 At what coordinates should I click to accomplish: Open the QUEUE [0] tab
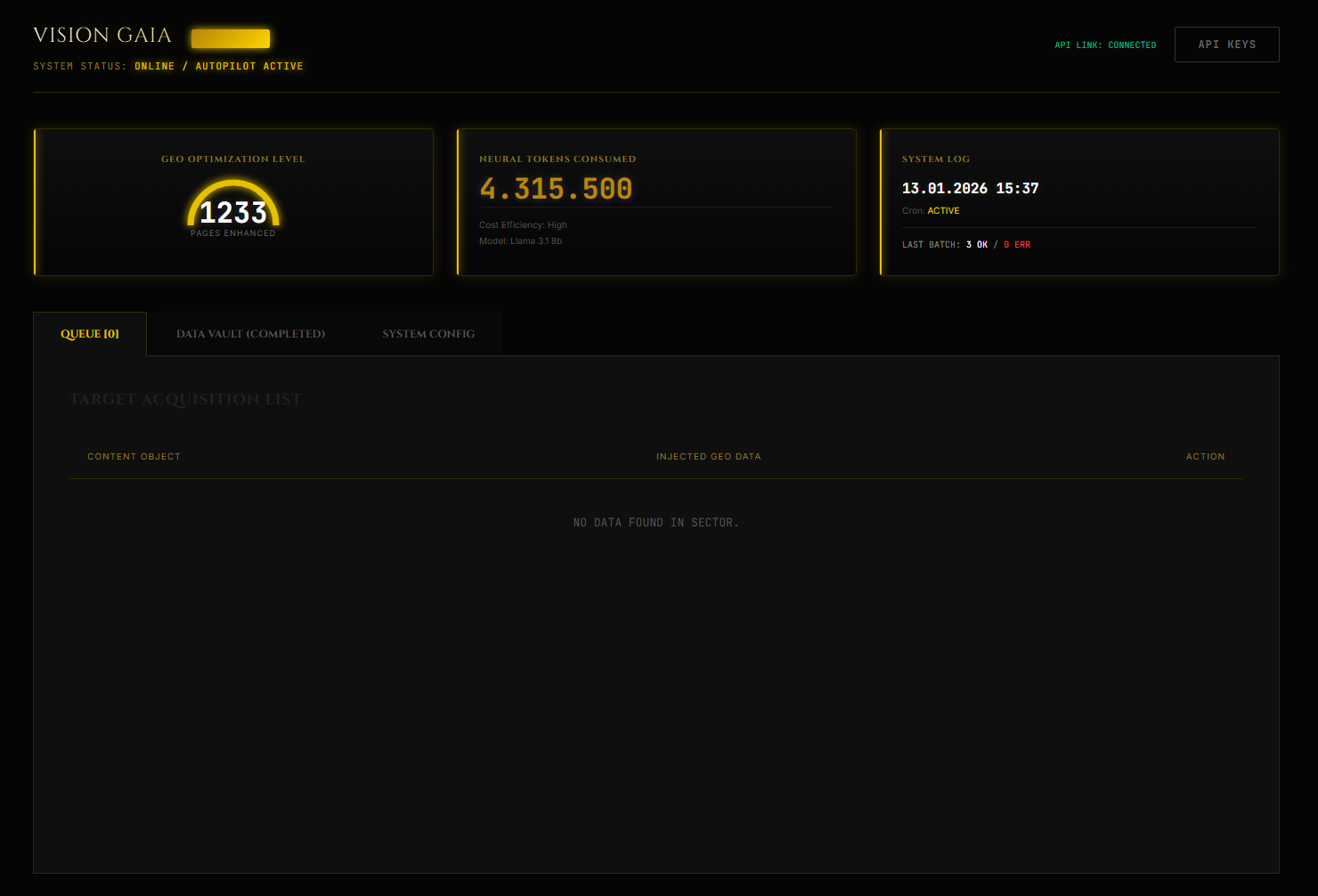coord(89,333)
